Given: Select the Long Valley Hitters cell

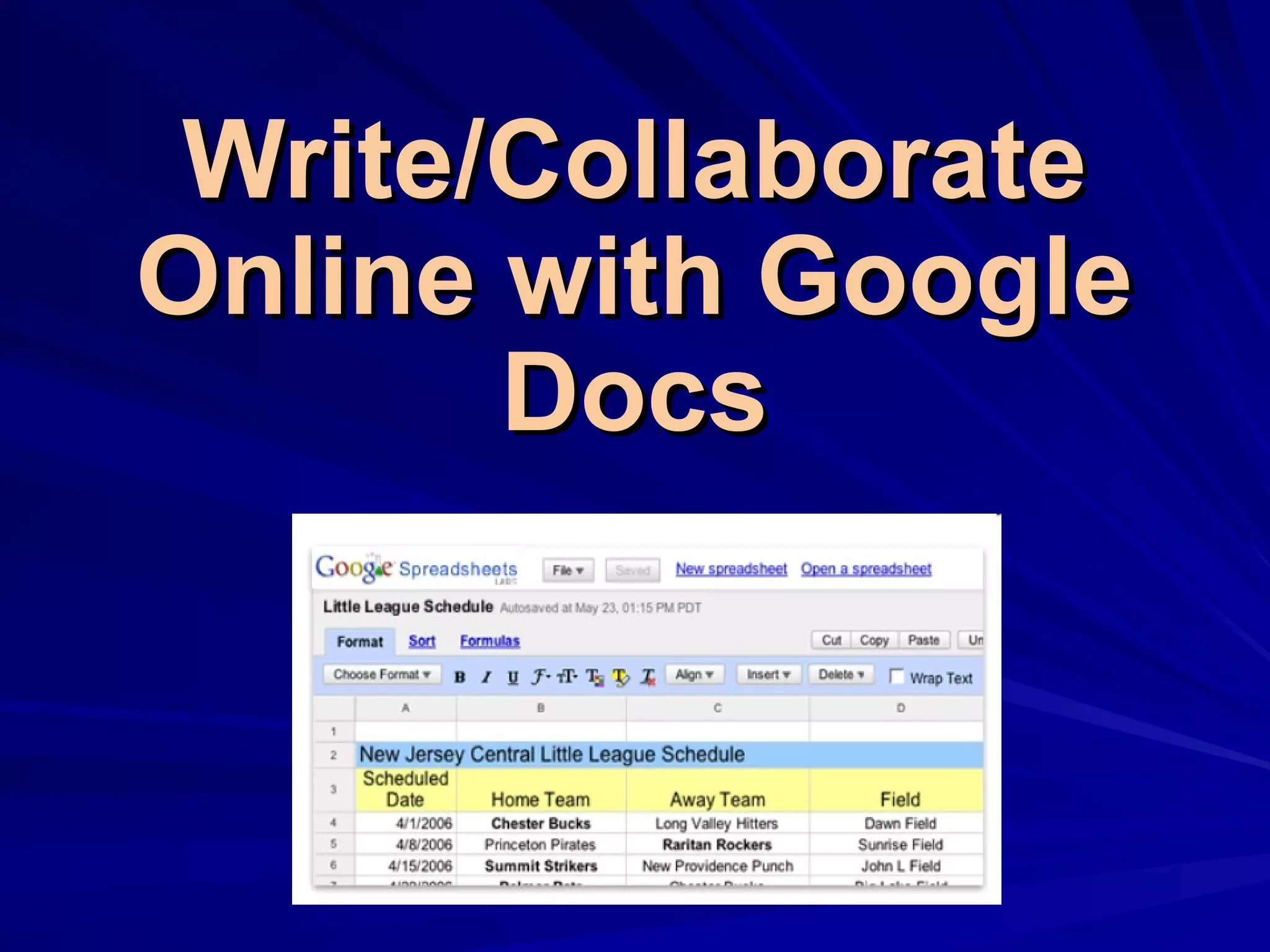Looking at the screenshot, I should tap(717, 823).
